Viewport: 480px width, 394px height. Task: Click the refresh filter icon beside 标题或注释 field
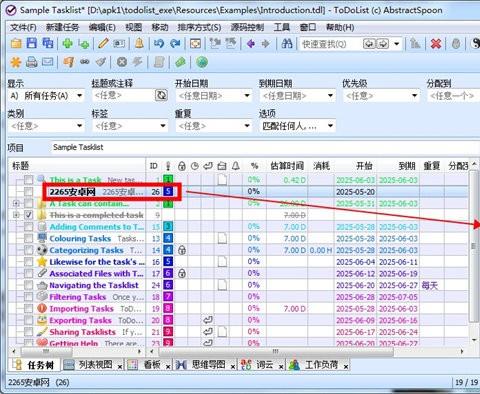pos(161,96)
